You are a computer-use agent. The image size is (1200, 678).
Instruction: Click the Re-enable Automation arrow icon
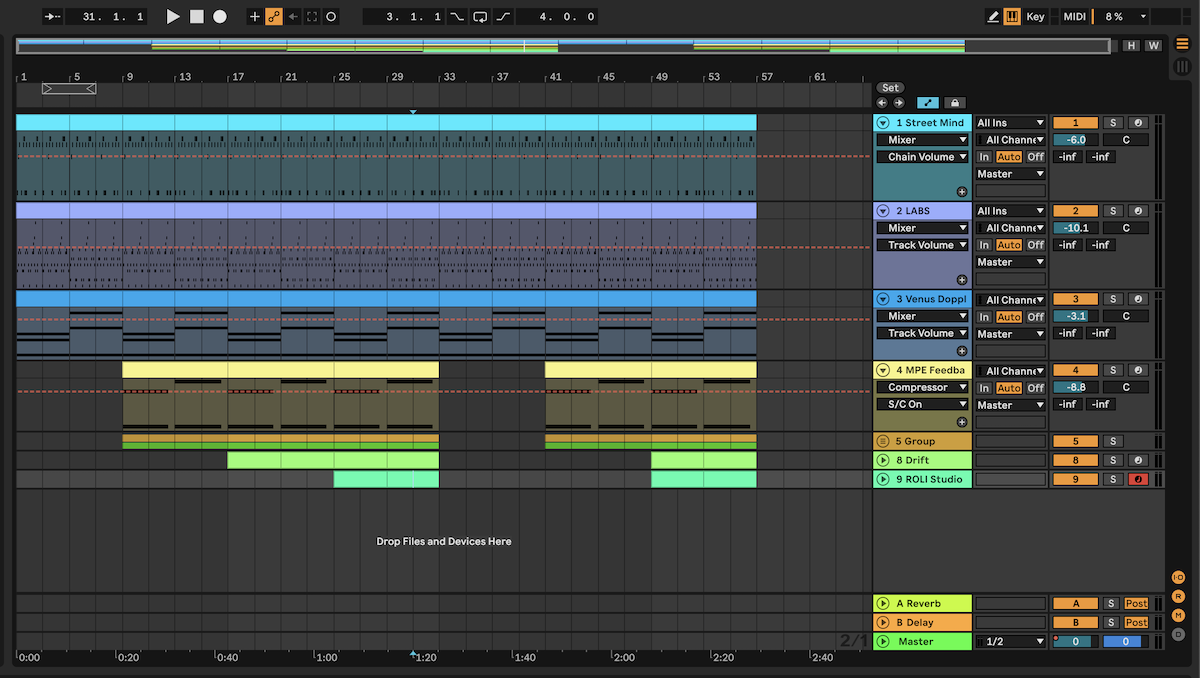coord(293,17)
